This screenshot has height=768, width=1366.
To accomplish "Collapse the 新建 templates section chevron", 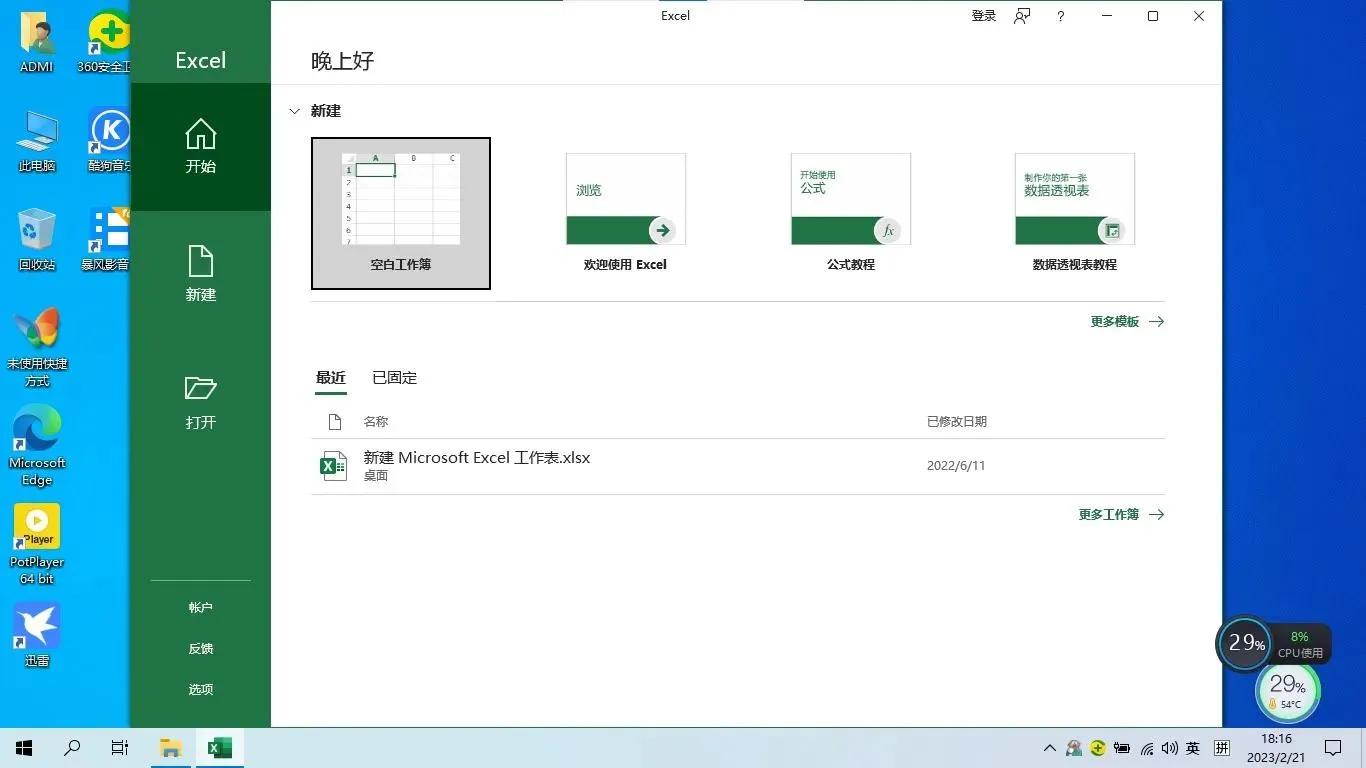I will pyautogui.click(x=294, y=111).
